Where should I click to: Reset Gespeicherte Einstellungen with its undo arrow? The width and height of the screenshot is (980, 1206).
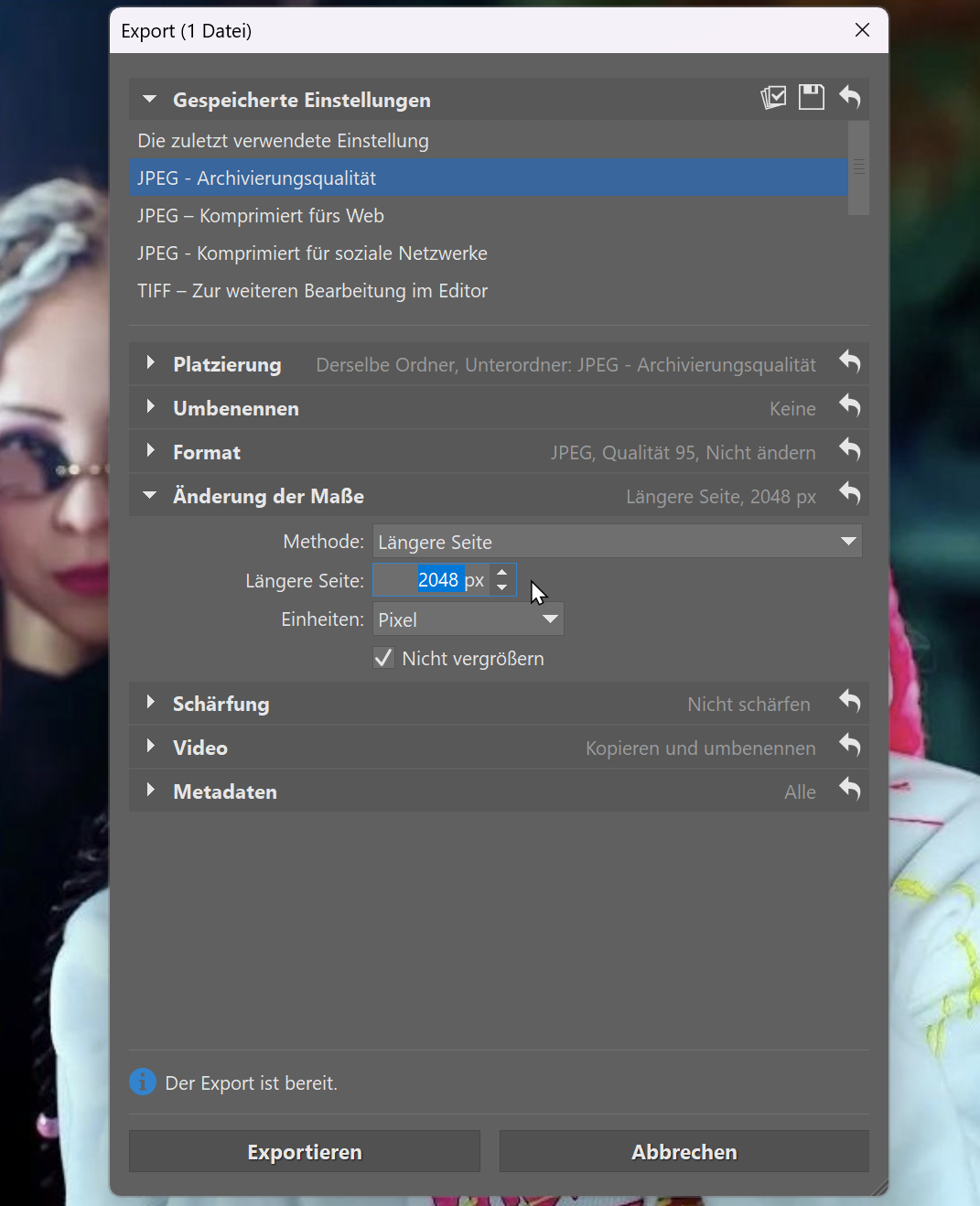tap(850, 97)
